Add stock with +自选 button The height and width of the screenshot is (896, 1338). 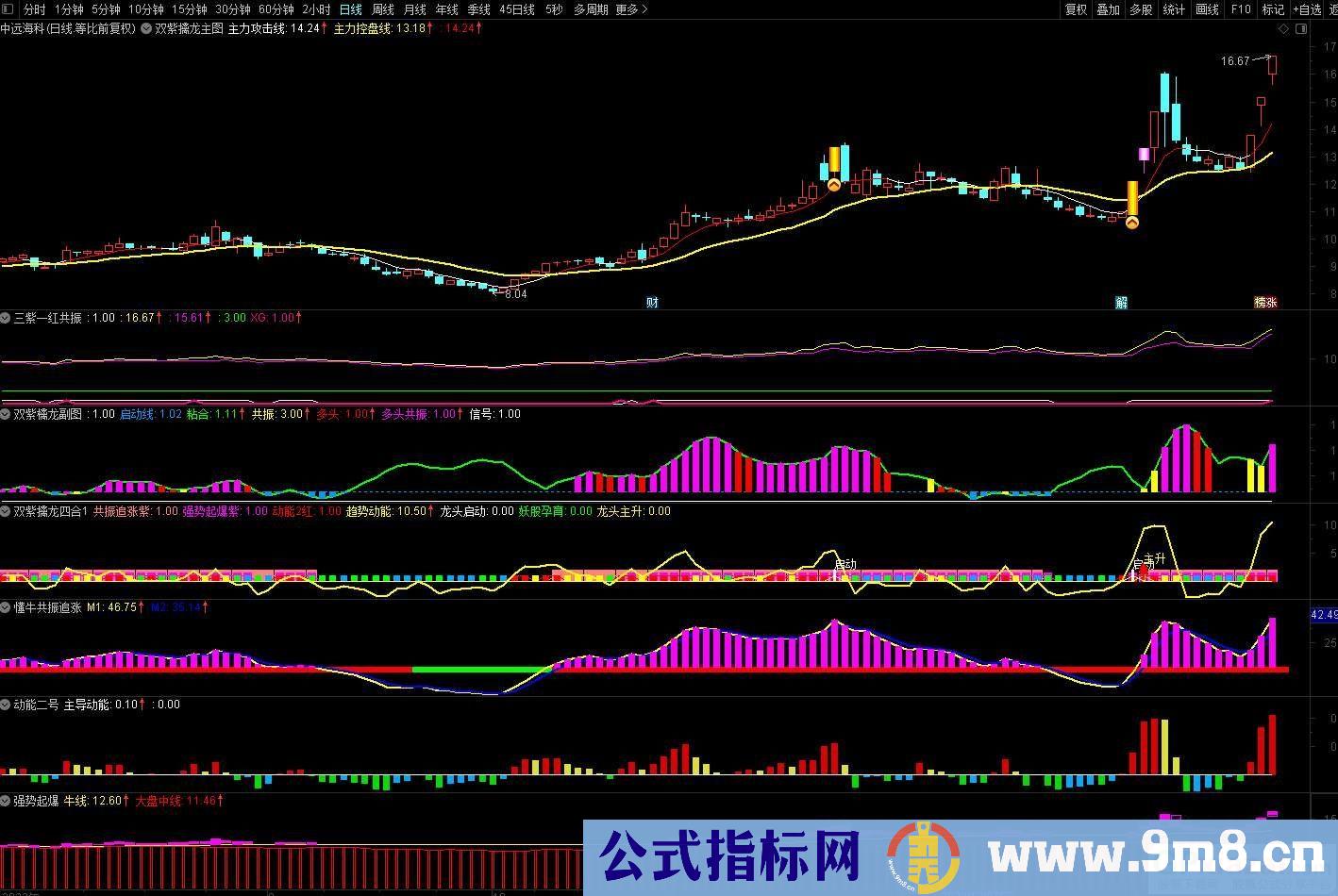click(x=1307, y=9)
